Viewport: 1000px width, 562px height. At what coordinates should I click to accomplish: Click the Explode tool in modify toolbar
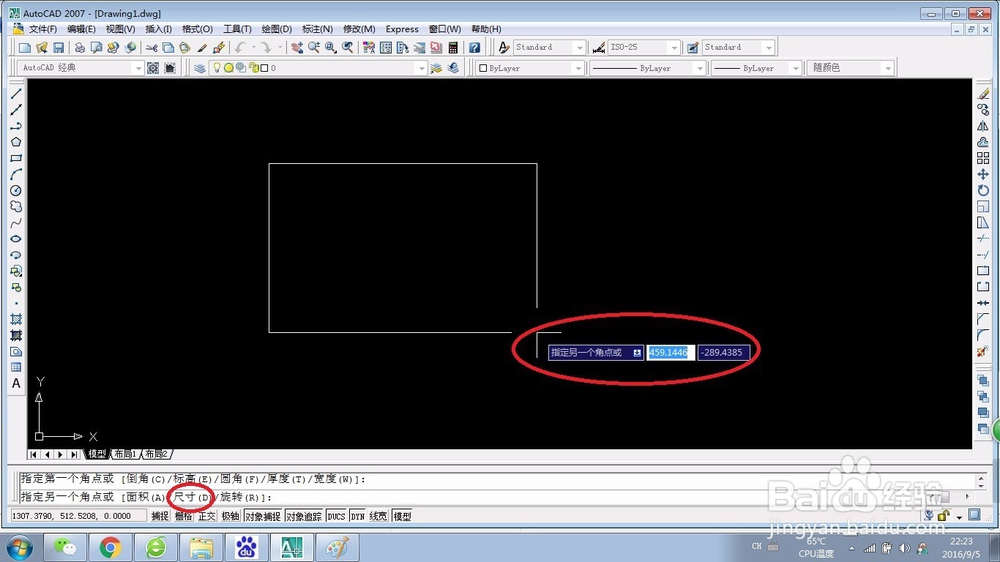click(983, 351)
